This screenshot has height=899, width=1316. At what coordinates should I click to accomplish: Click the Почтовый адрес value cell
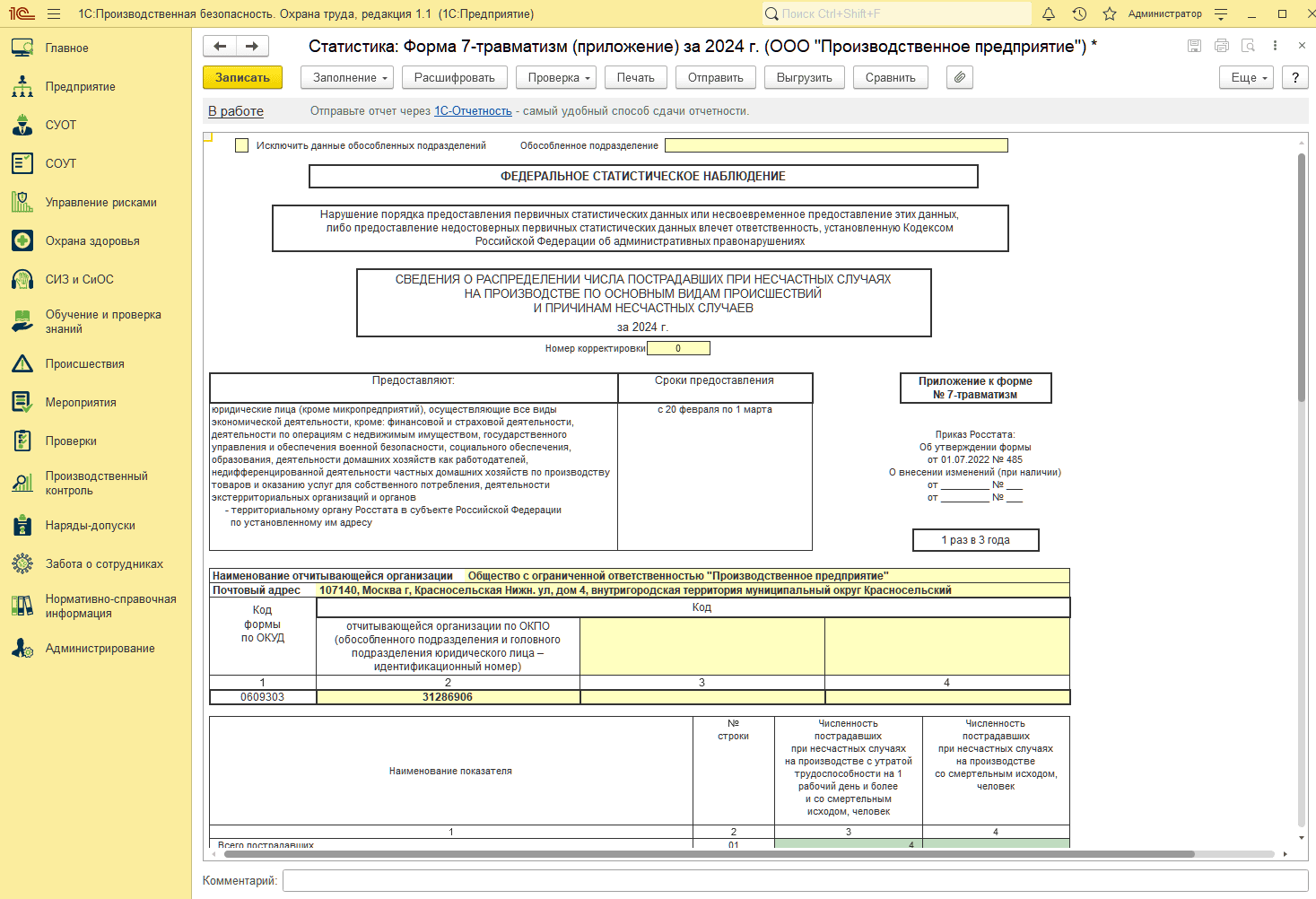(x=693, y=590)
